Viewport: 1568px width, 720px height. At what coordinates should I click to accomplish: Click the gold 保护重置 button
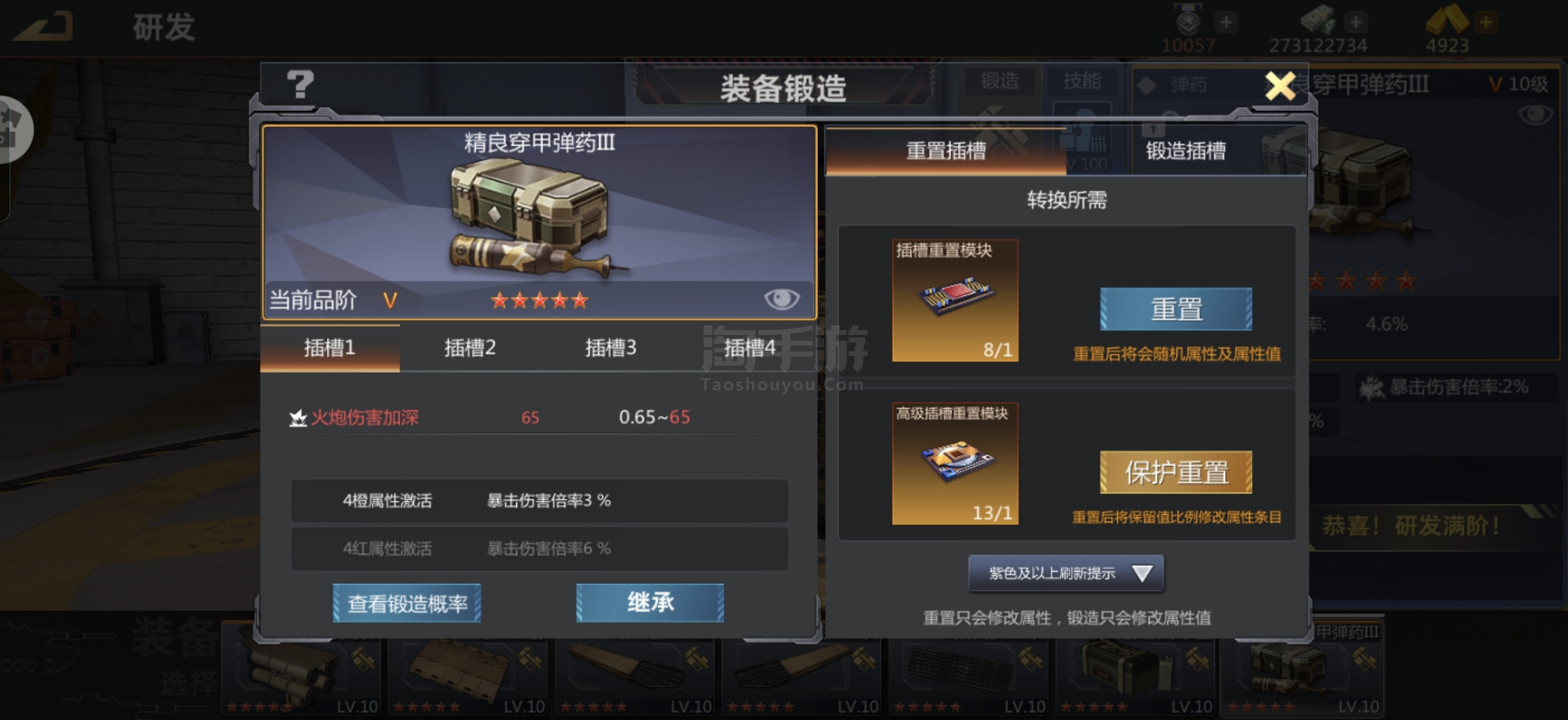click(1176, 472)
